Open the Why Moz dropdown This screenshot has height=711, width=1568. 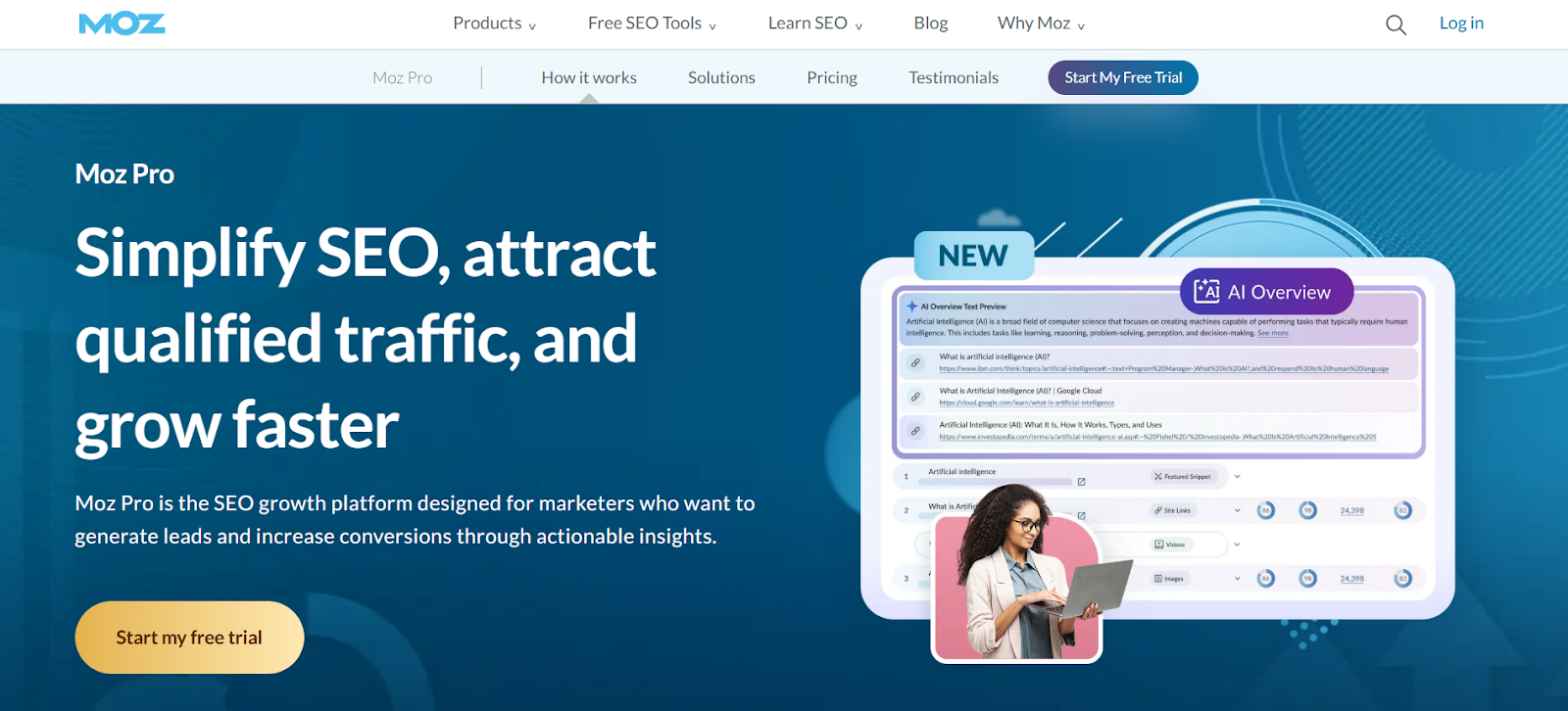(x=1041, y=24)
